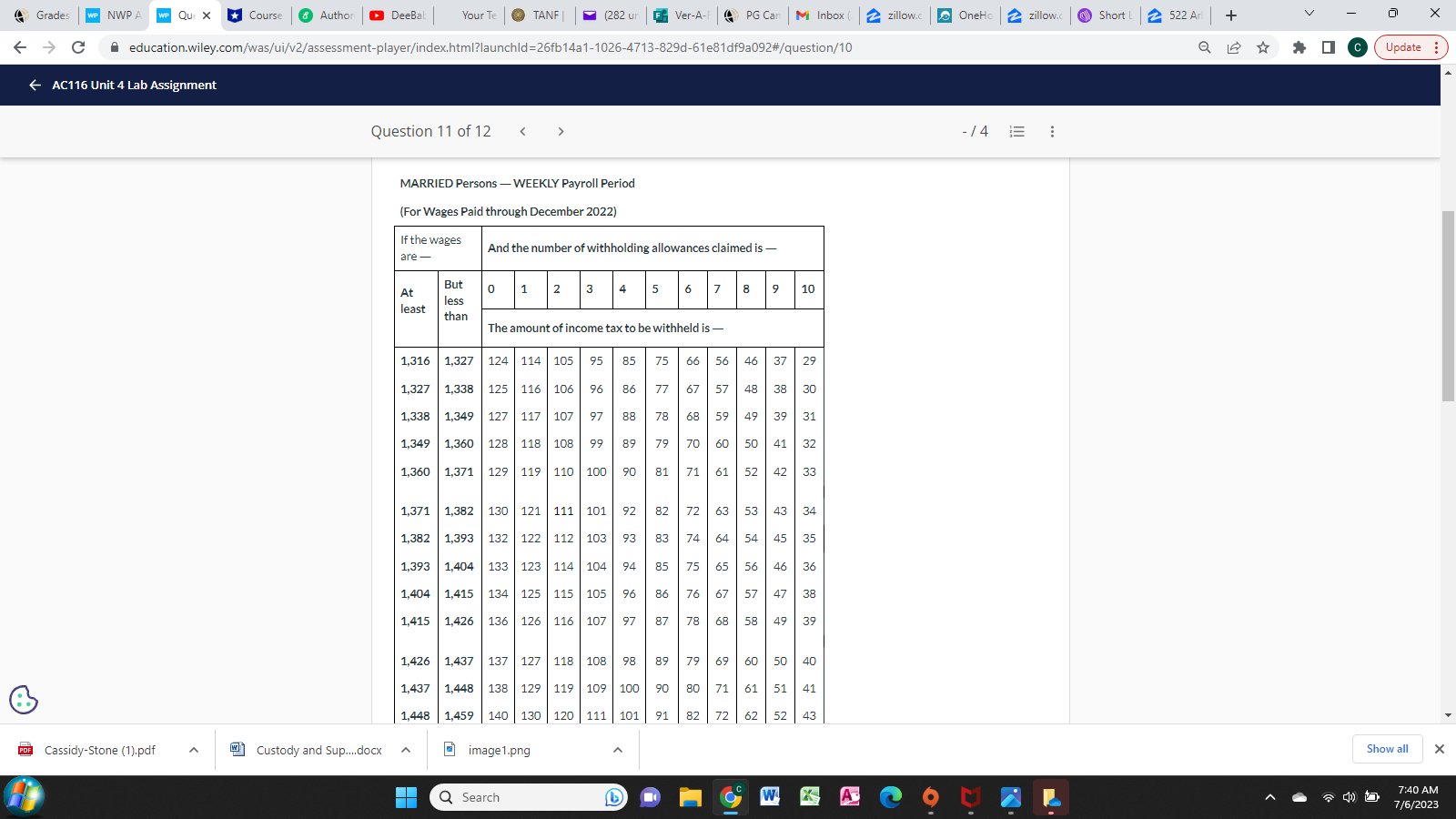Show hidden system tray icons
Screen dimensions: 1456x819
pos(1270,797)
